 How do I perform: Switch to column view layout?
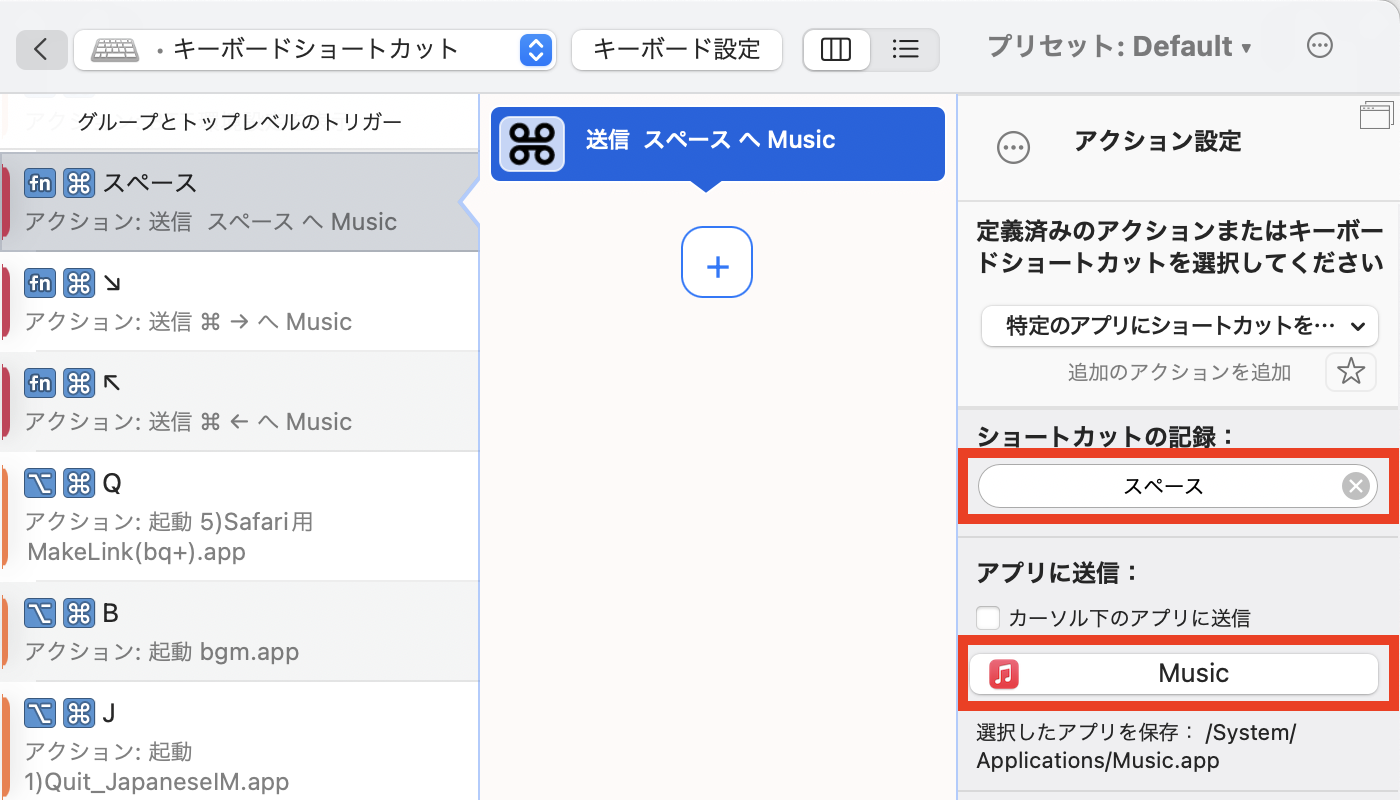click(837, 50)
